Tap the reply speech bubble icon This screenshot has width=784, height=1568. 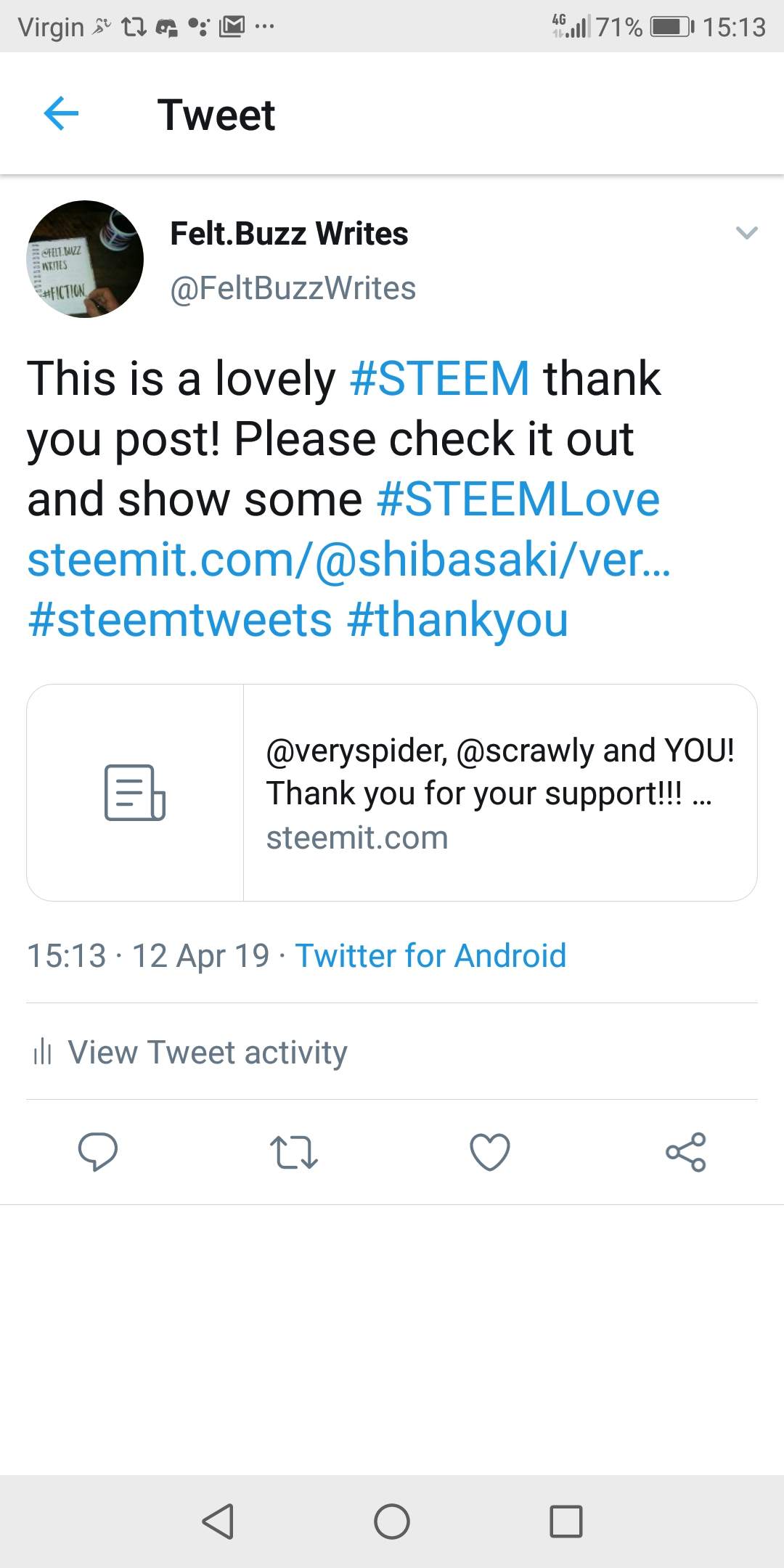(x=98, y=1152)
